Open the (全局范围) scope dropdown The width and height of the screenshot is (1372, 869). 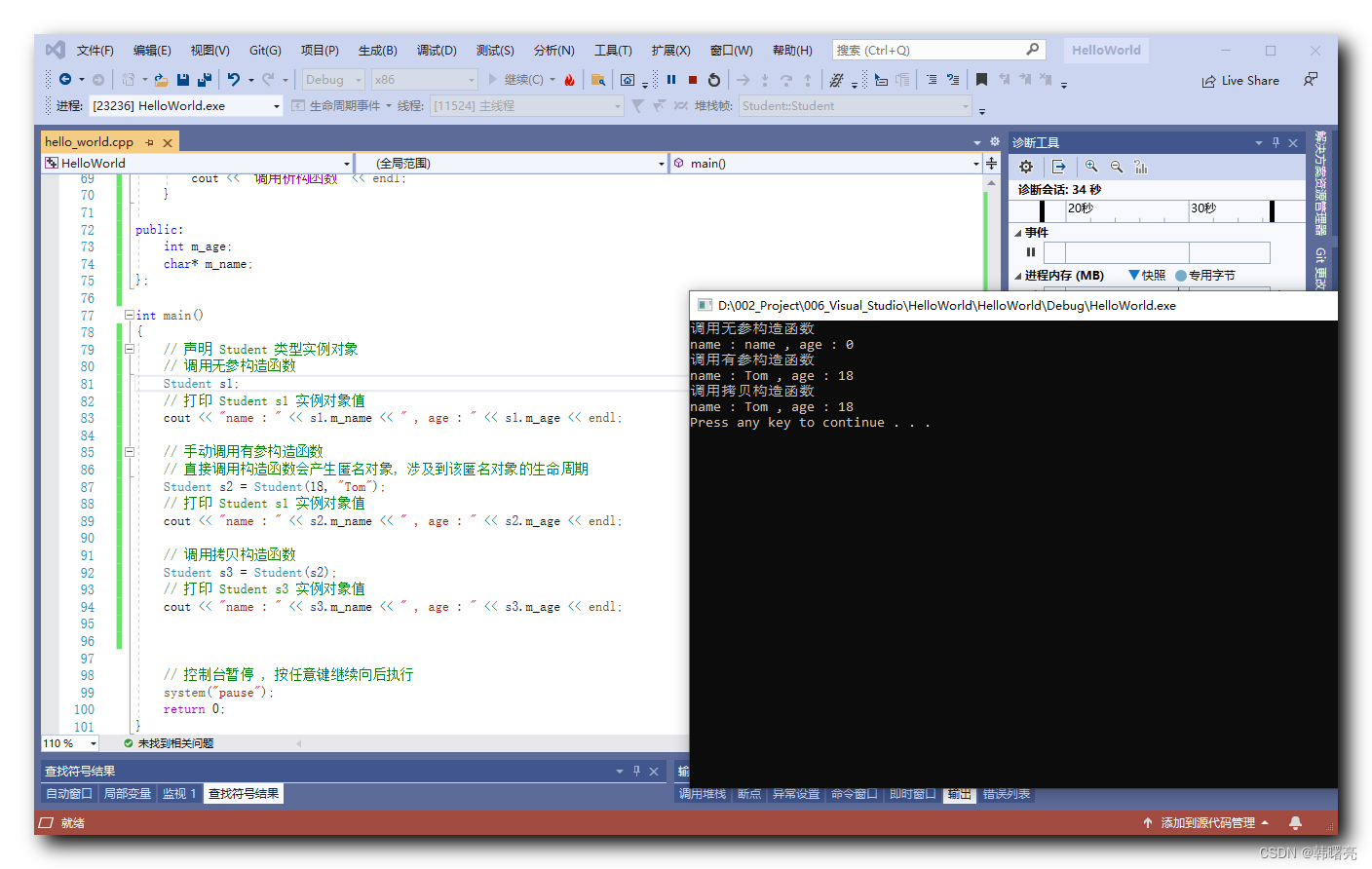(x=513, y=163)
